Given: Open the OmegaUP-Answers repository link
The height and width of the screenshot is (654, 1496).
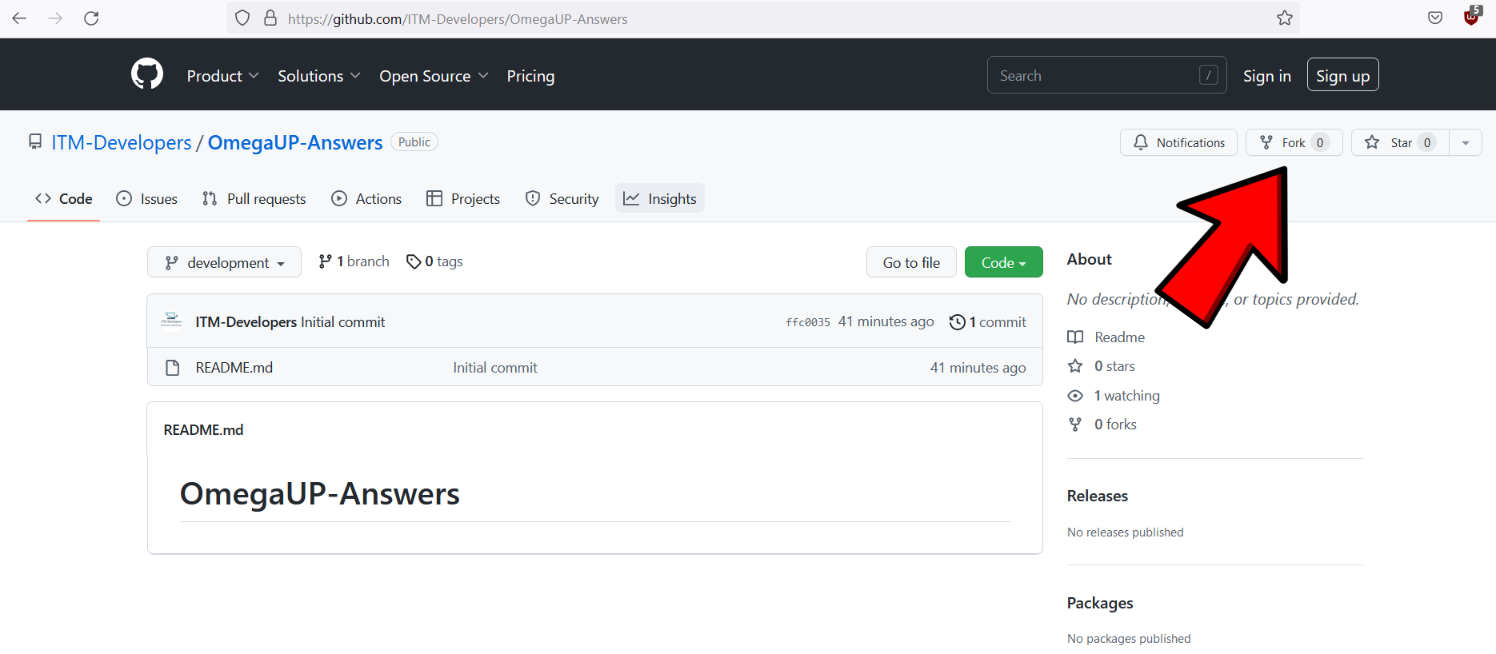Looking at the screenshot, I should pyautogui.click(x=295, y=143).
